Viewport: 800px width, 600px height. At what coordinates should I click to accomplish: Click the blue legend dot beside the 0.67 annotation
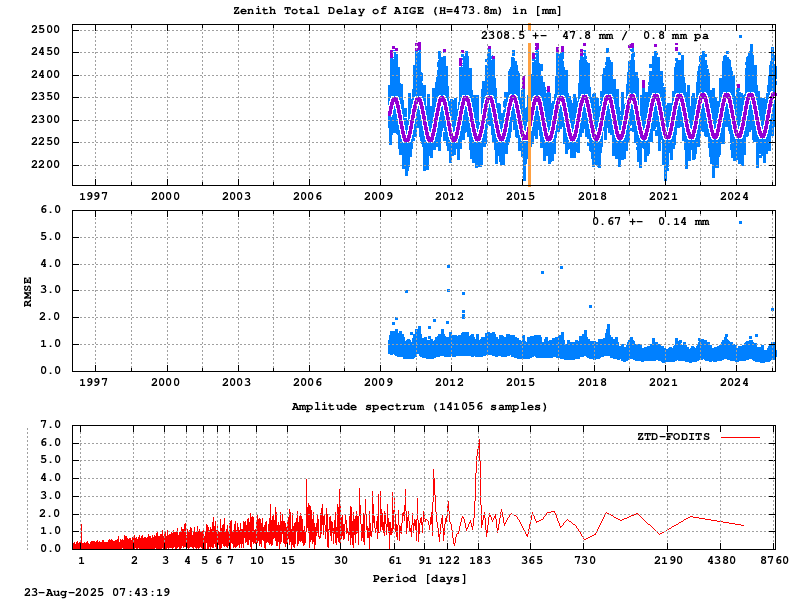[740, 222]
